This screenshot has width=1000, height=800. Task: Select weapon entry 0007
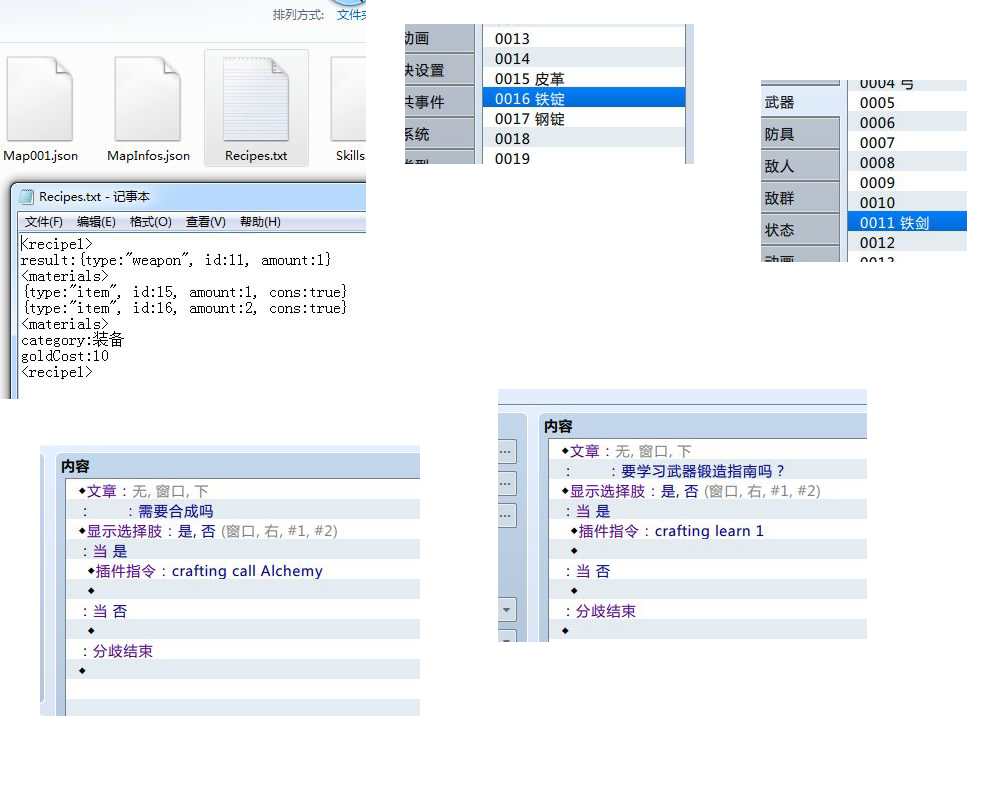[907, 143]
